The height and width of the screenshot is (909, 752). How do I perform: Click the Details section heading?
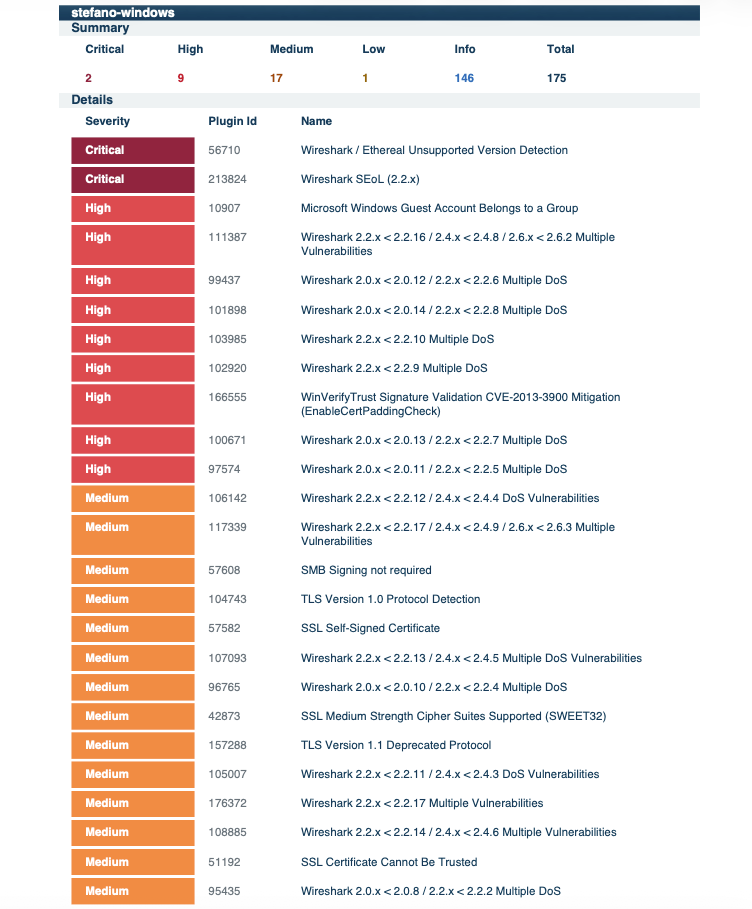pyautogui.click(x=92, y=100)
